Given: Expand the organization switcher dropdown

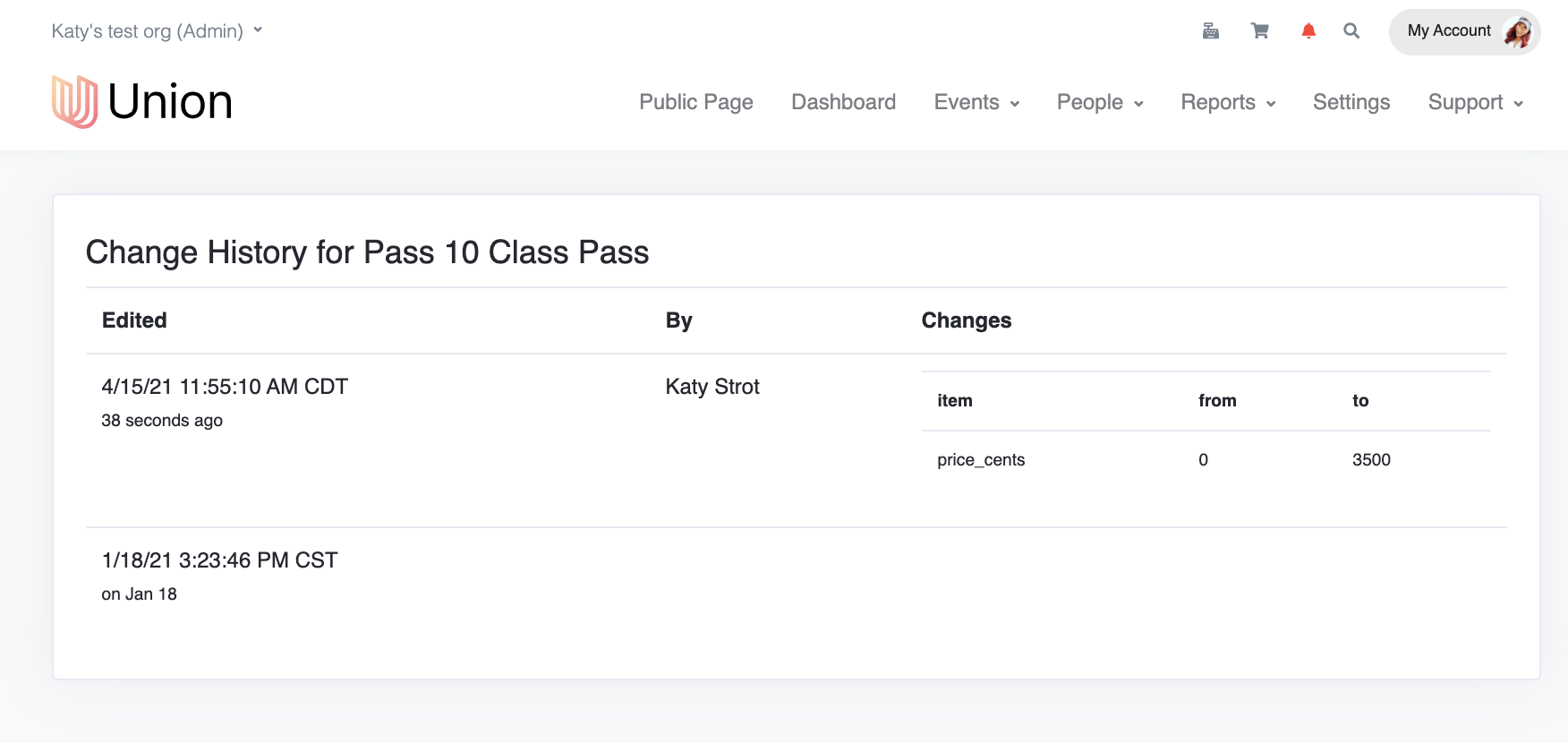Looking at the screenshot, I should pos(158,31).
